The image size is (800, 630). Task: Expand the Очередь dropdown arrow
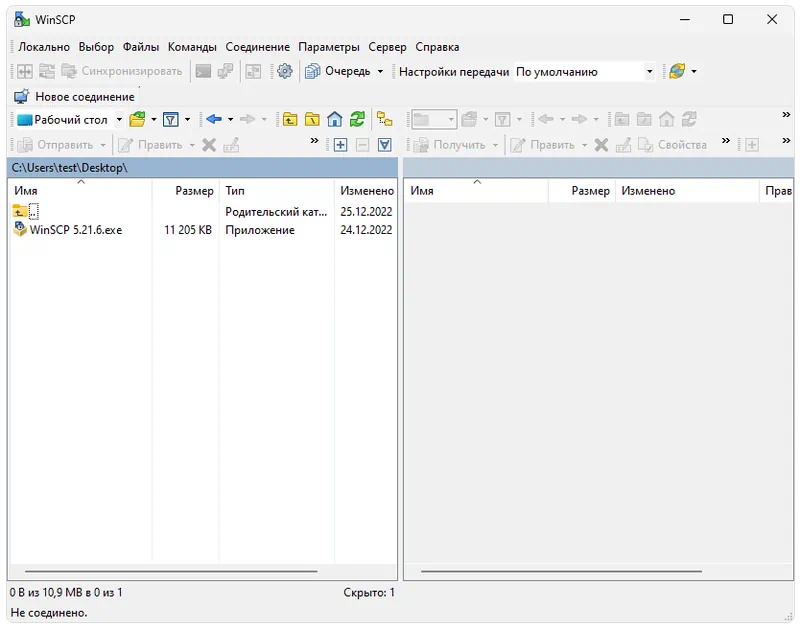[380, 71]
